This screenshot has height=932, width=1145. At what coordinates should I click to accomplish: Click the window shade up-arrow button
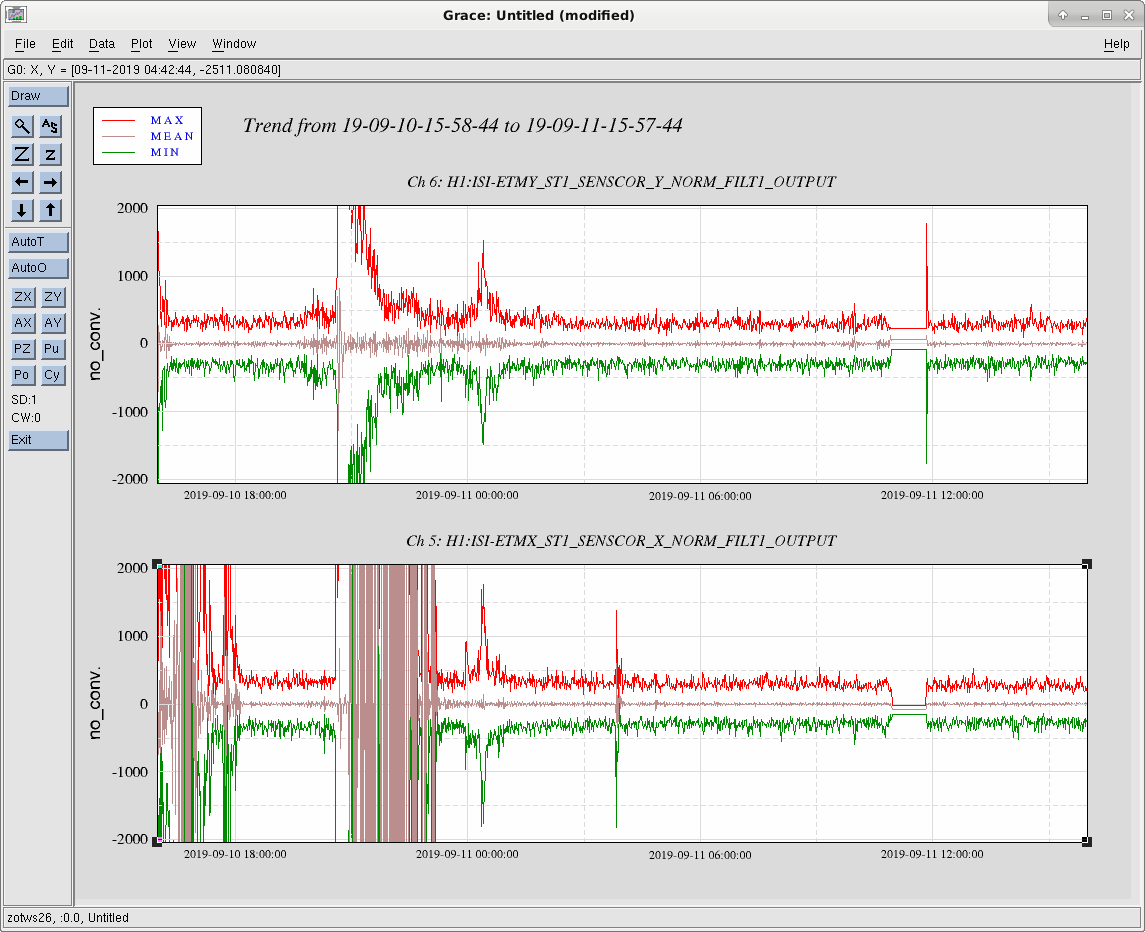tap(1062, 15)
